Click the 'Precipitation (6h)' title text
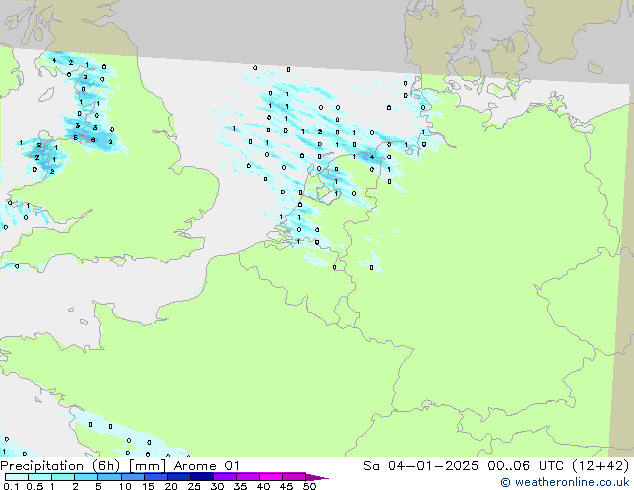 60,466
